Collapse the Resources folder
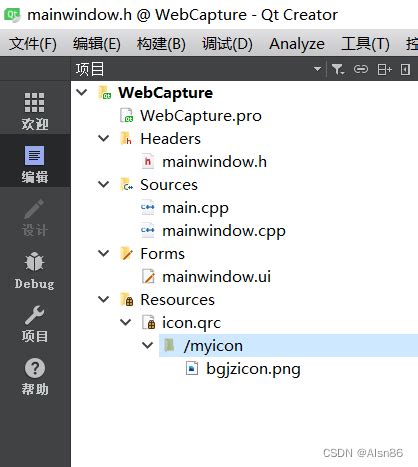 104,299
